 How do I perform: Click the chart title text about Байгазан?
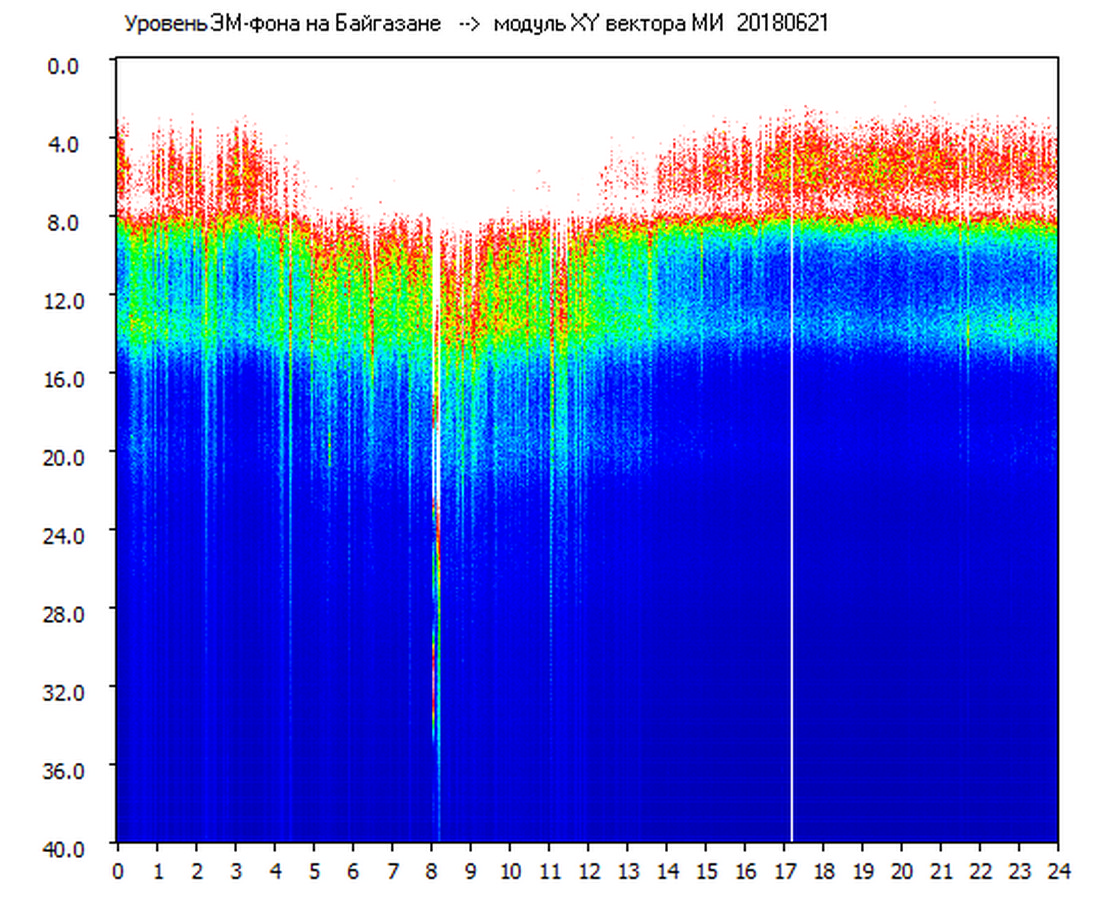282,24
